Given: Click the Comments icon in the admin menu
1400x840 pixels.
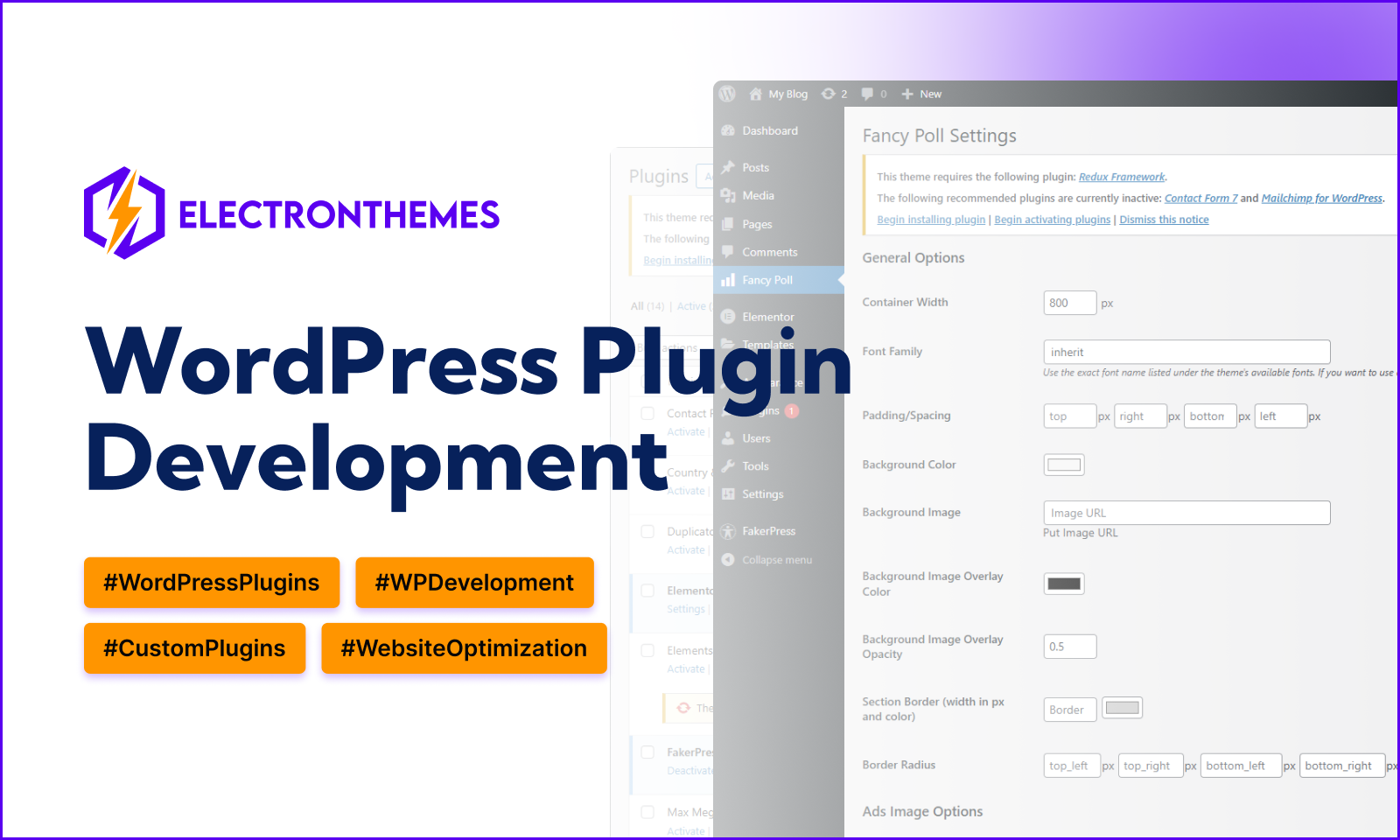Looking at the screenshot, I should [x=729, y=252].
